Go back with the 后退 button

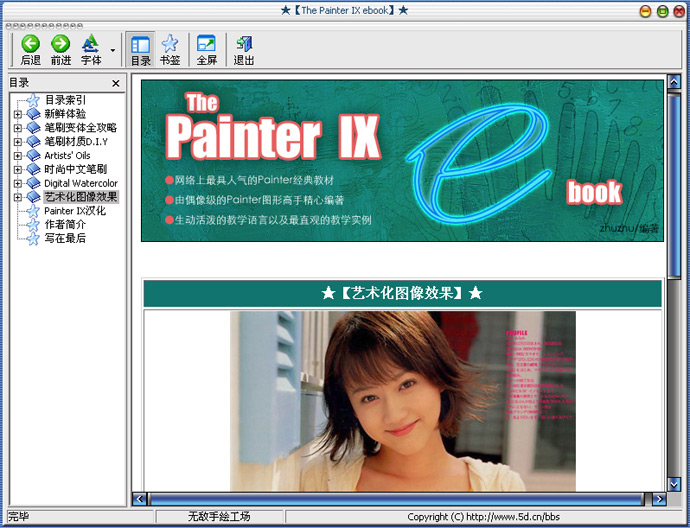[x=31, y=50]
